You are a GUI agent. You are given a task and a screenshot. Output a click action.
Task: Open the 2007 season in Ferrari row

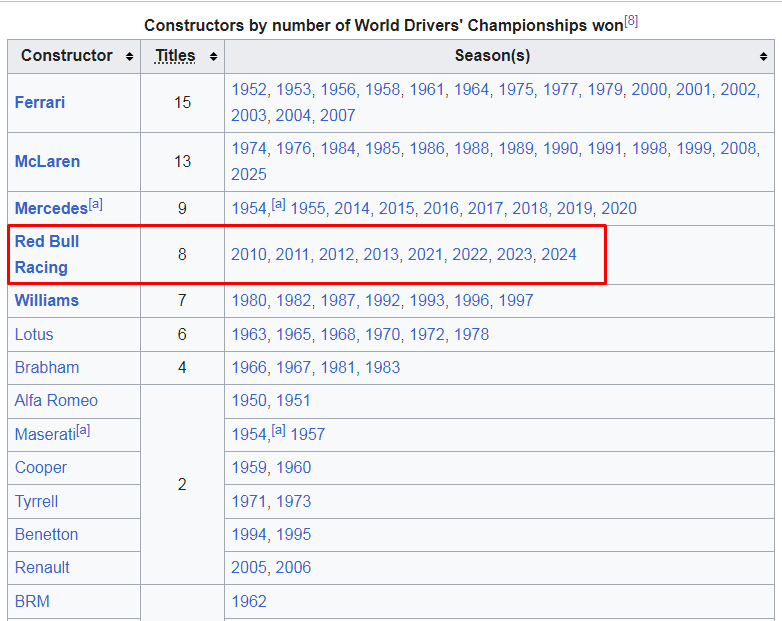coord(338,115)
